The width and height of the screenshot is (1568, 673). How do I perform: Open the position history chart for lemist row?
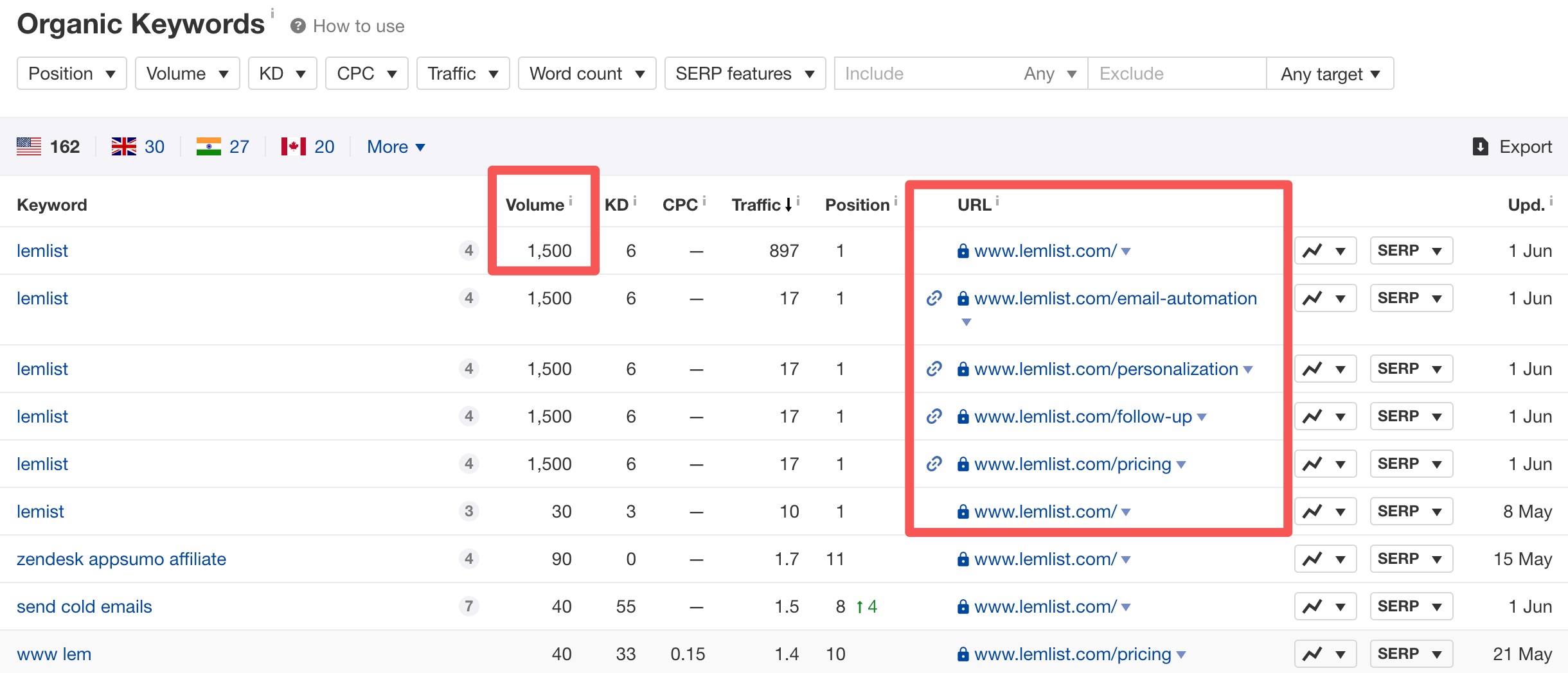click(1325, 512)
